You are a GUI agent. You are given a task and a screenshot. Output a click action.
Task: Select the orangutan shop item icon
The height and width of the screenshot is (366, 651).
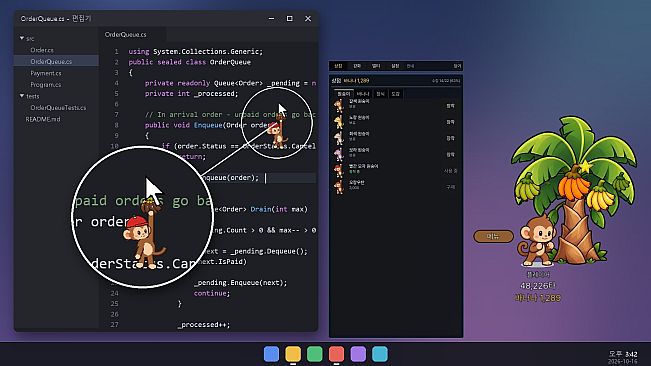pos(339,187)
